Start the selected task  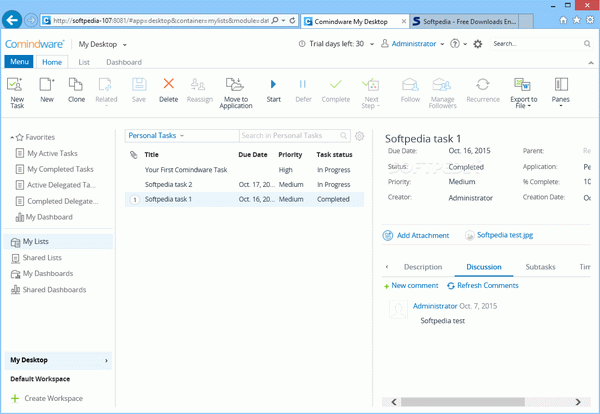tap(273, 90)
